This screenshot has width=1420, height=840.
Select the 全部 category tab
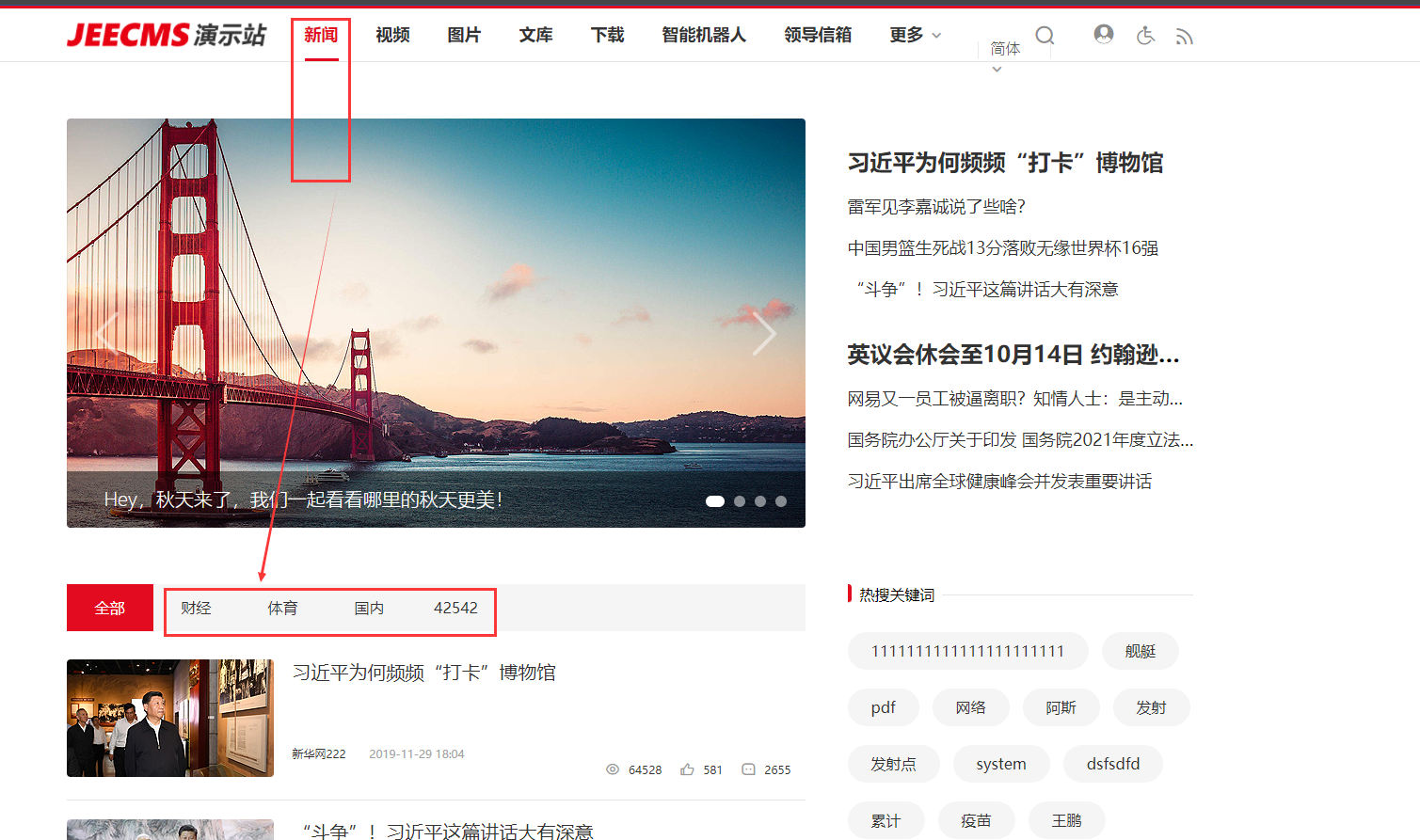(x=110, y=608)
